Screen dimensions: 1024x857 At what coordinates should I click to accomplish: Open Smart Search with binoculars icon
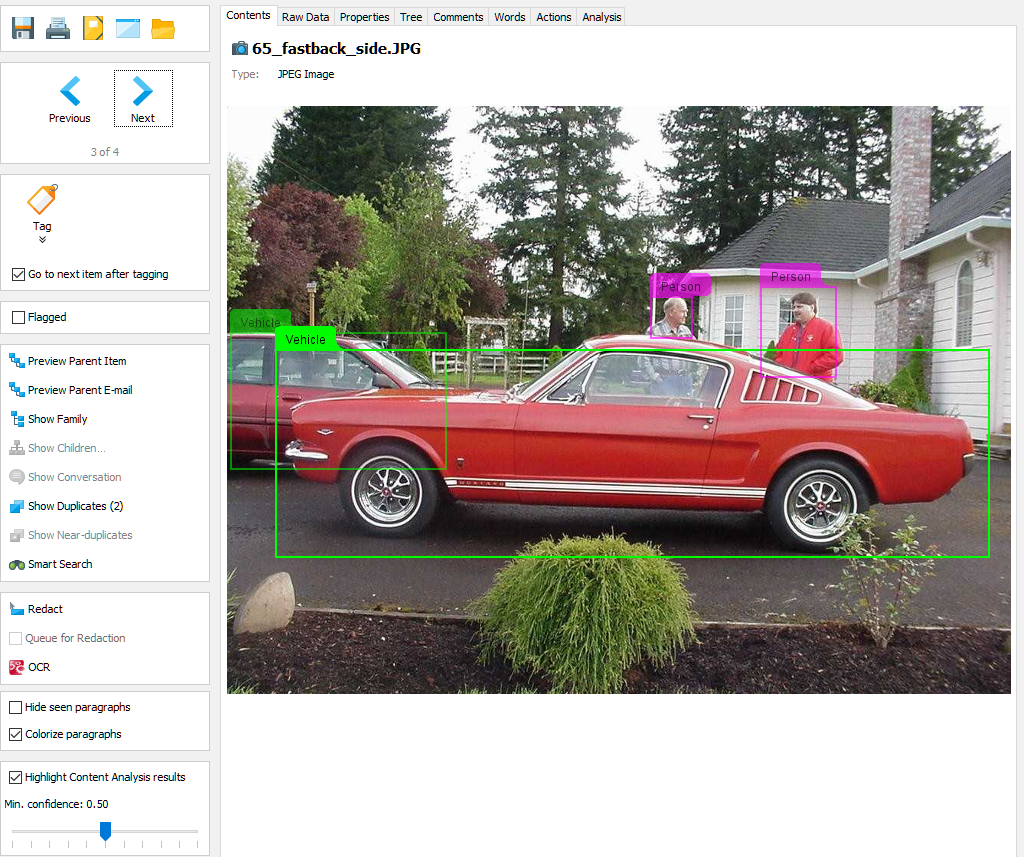(50, 564)
